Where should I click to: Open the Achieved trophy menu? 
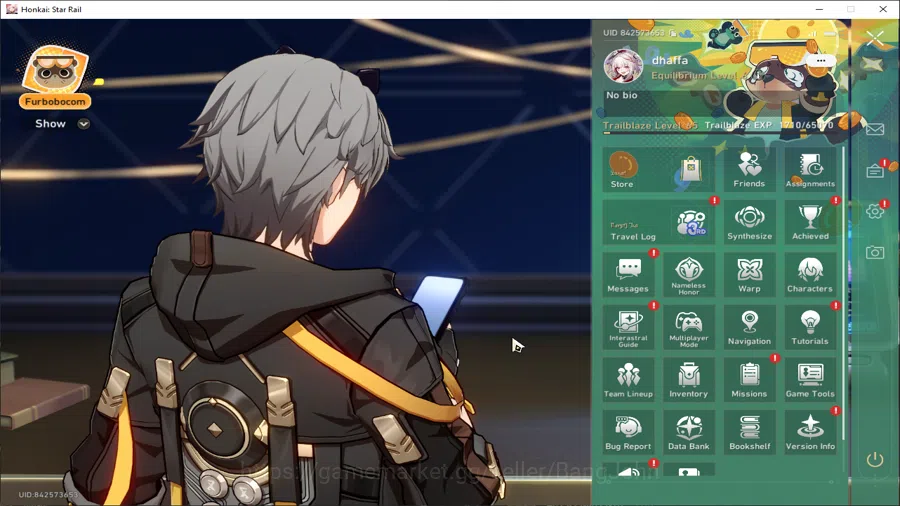click(810, 222)
